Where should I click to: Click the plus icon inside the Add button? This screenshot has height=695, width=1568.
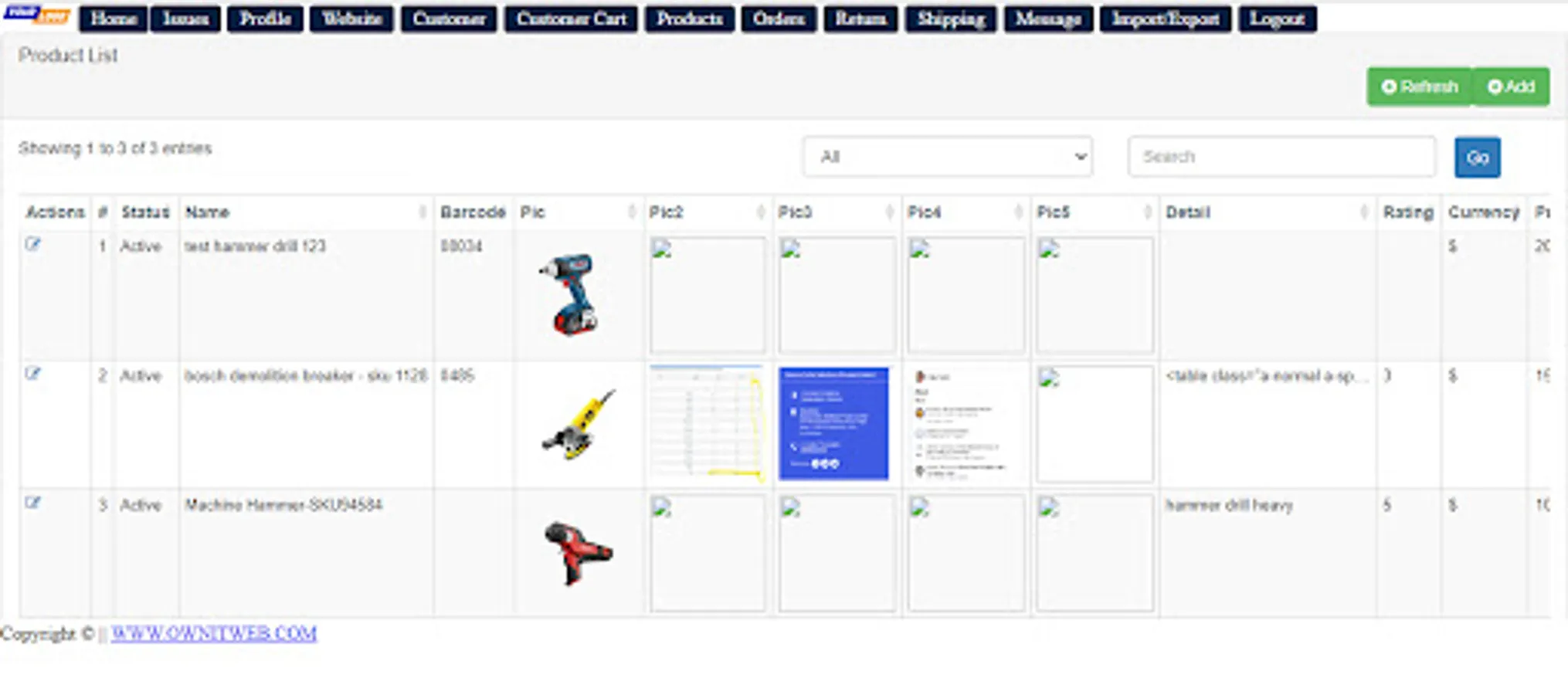1493,86
